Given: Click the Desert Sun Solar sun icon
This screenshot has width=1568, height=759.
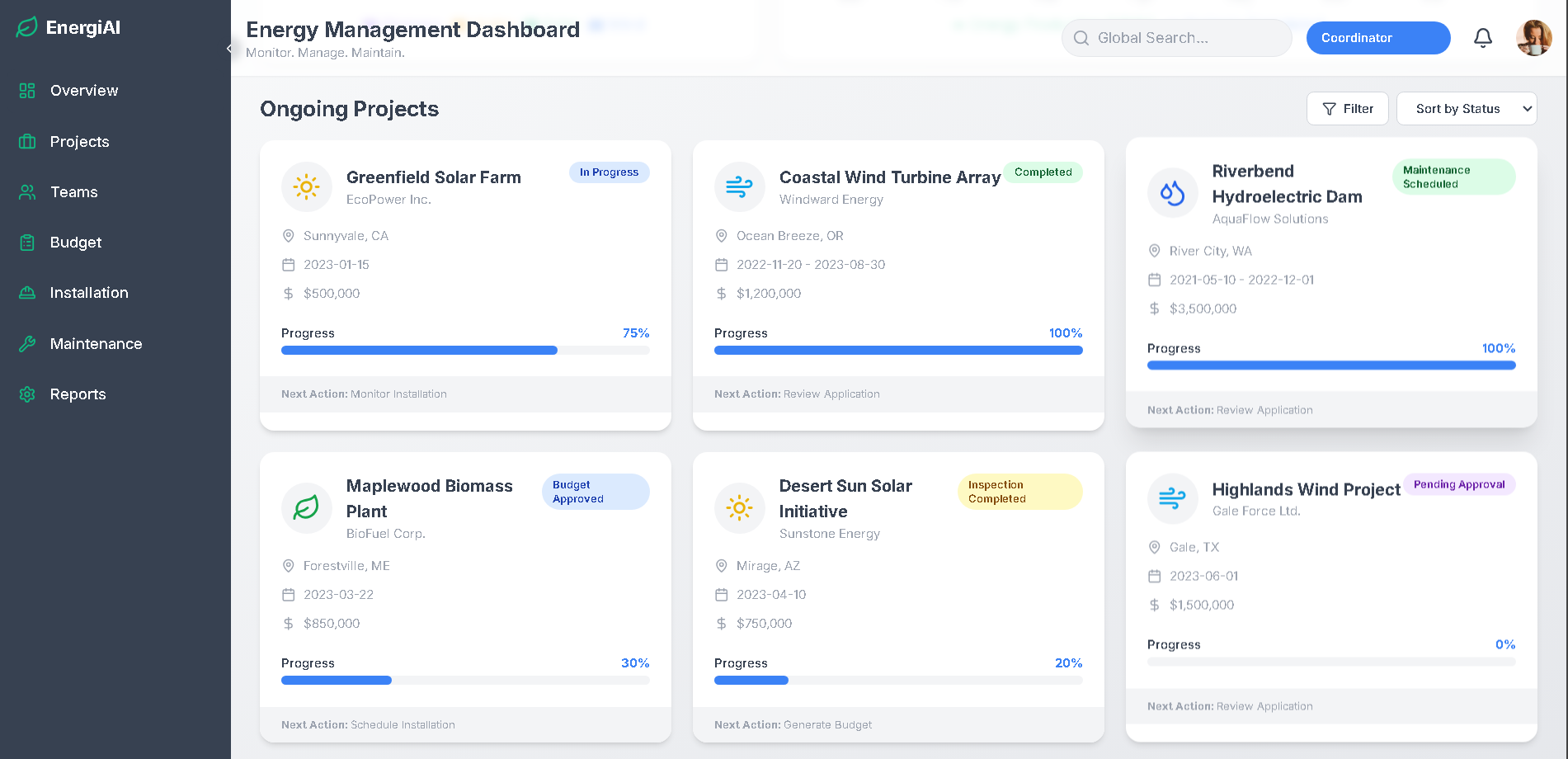Looking at the screenshot, I should [739, 507].
